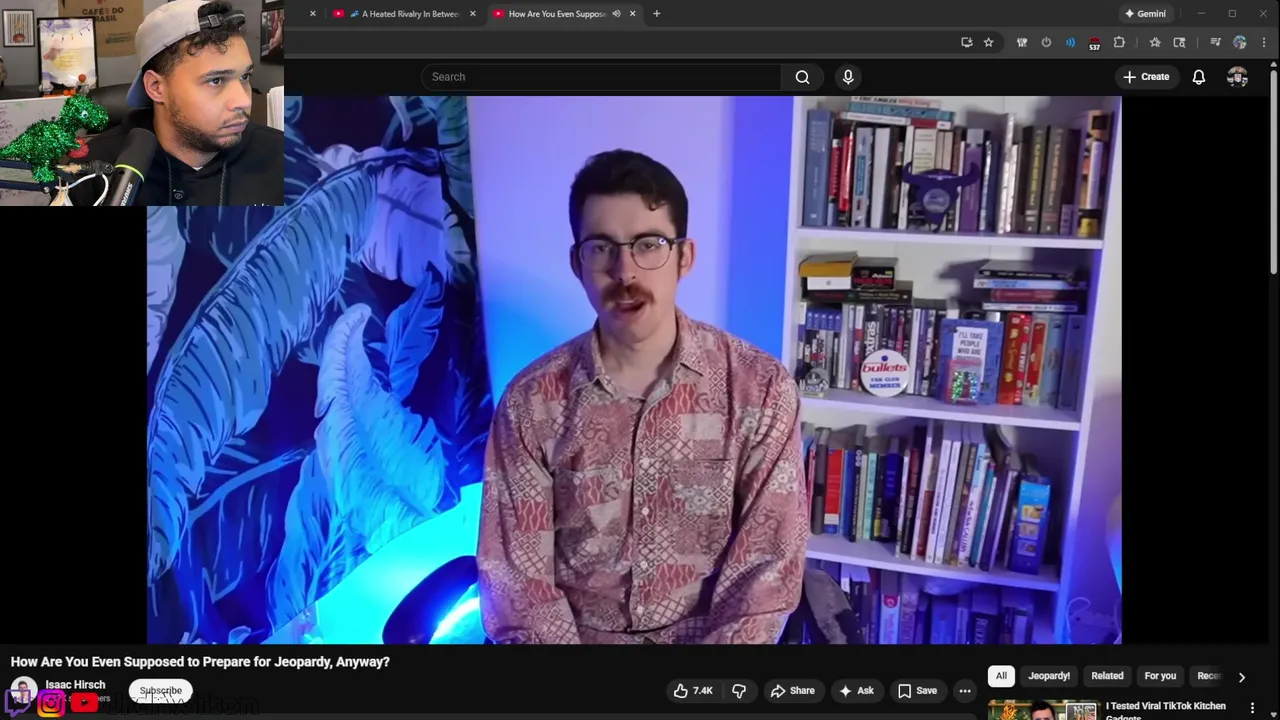Open media controls music note icon
The height and width of the screenshot is (720, 1280).
(1215, 43)
